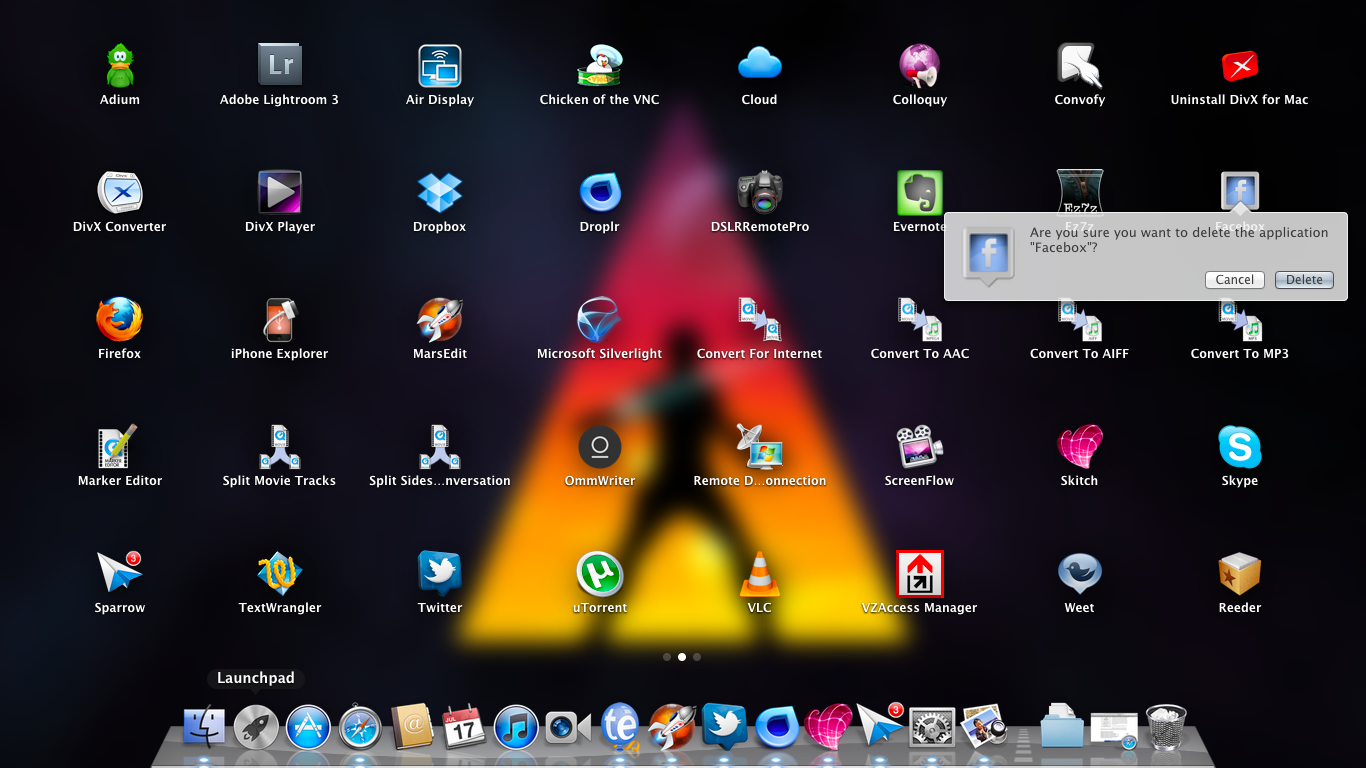Cancel the Facebox deletion dialog
1366x768 pixels.
pyautogui.click(x=1235, y=280)
